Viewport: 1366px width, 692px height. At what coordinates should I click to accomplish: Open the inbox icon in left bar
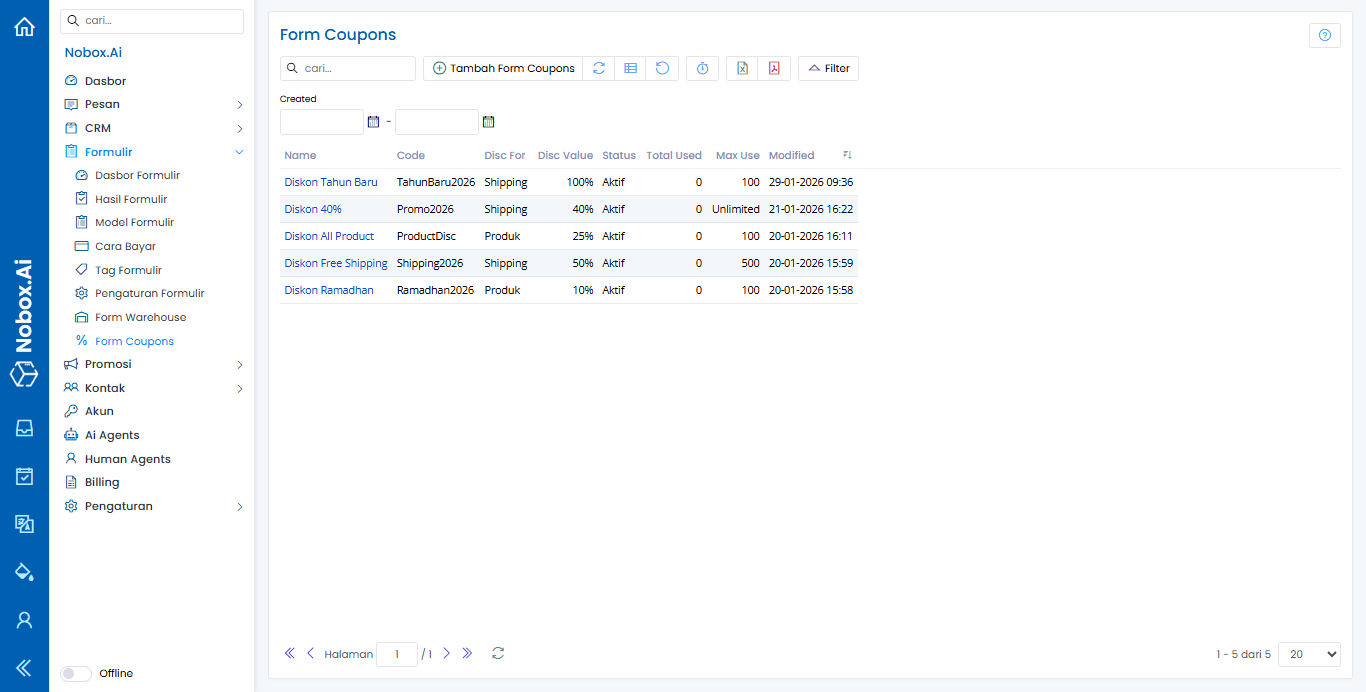[x=24, y=428]
